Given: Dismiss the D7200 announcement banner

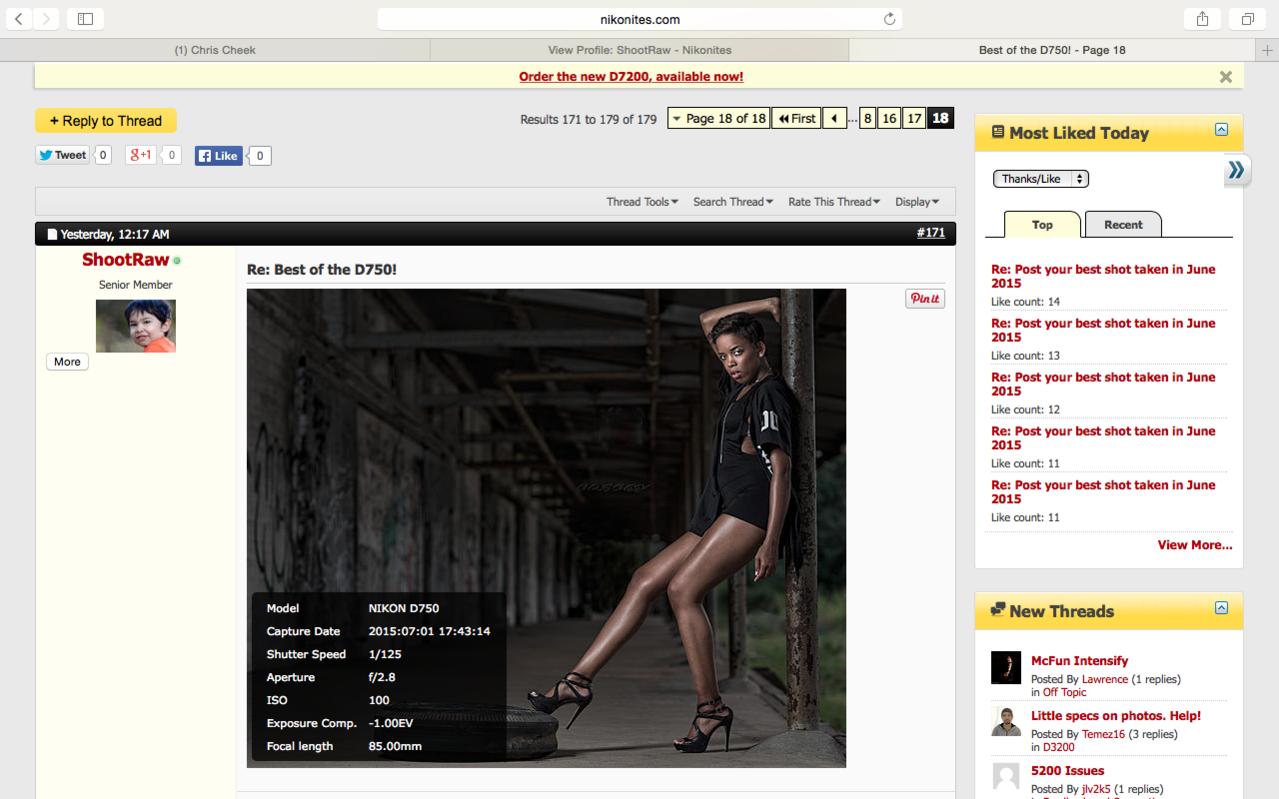Looking at the screenshot, I should (1225, 77).
